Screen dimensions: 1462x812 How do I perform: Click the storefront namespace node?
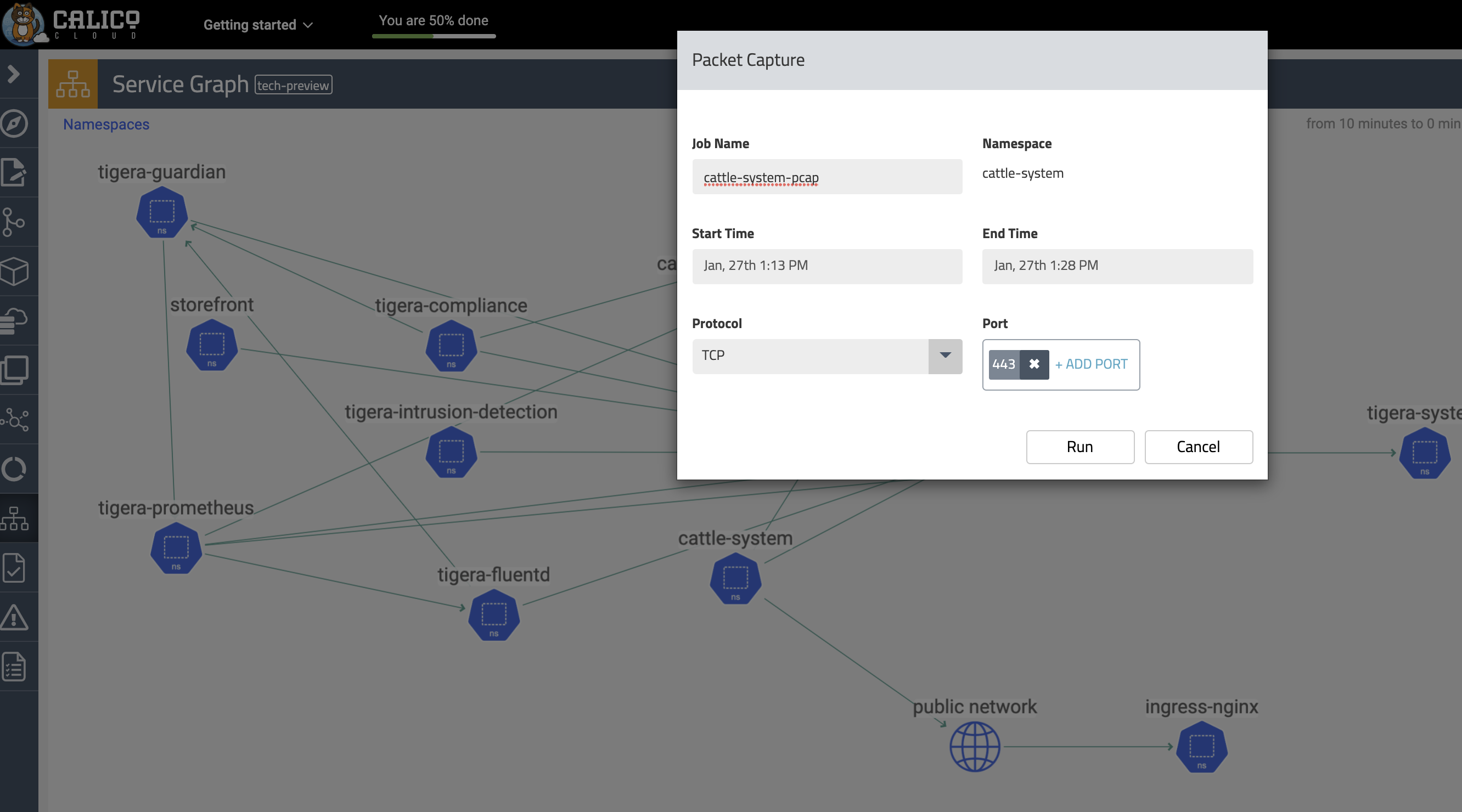pos(212,345)
